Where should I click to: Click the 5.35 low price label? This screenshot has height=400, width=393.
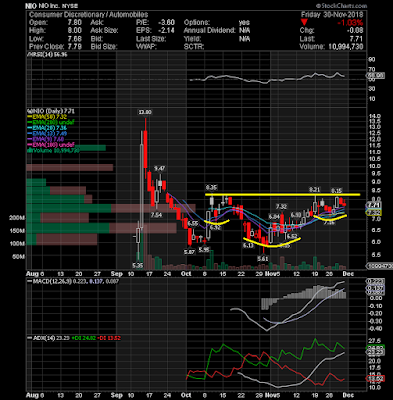[x=138, y=266]
